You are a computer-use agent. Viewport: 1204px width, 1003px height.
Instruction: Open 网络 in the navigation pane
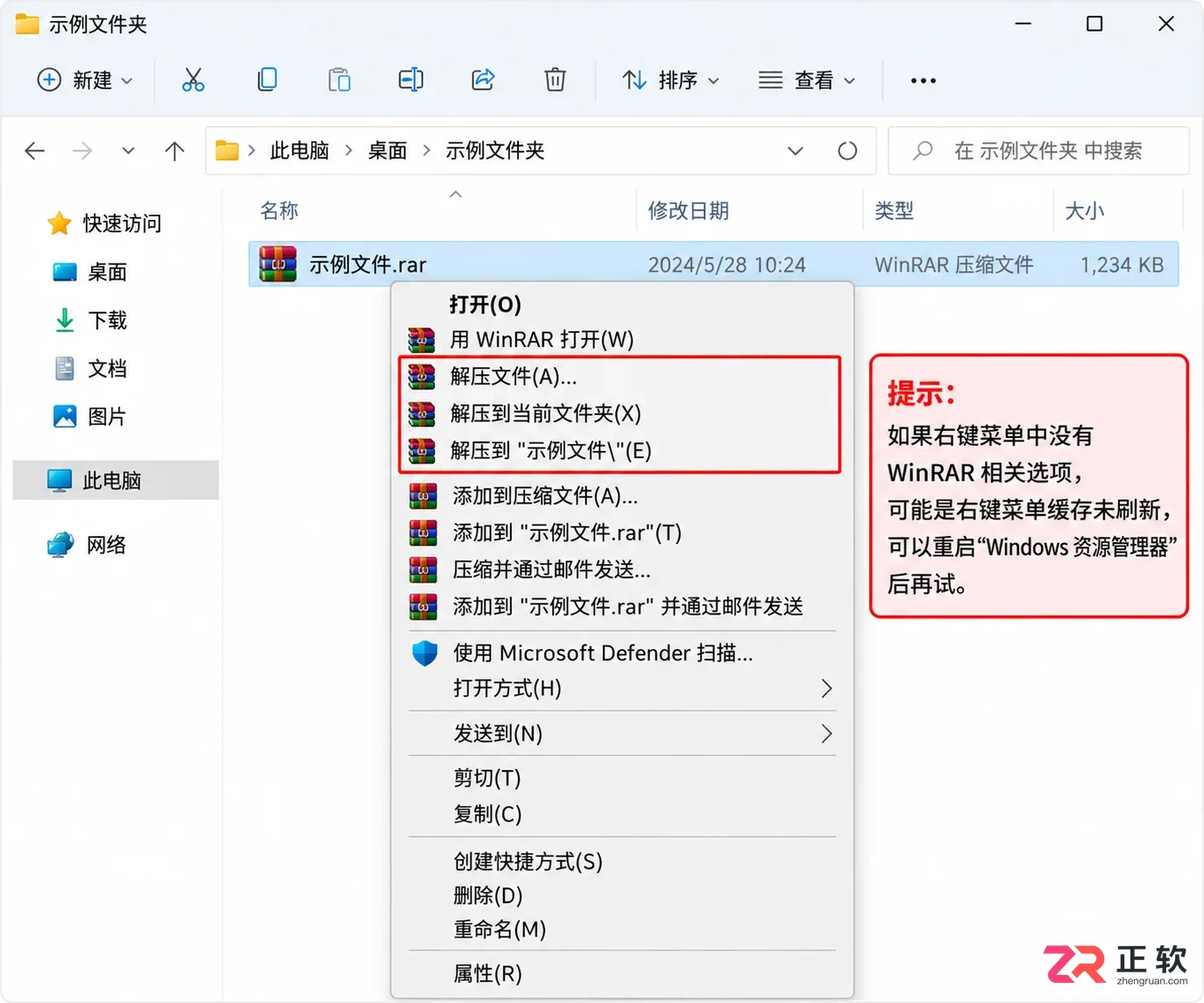(x=88, y=545)
